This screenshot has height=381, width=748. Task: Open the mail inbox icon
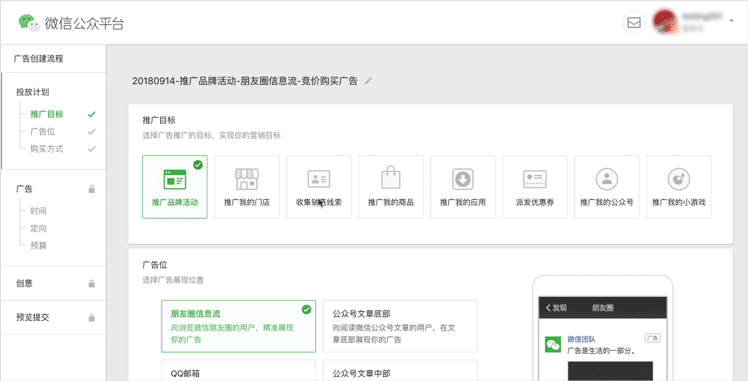pyautogui.click(x=634, y=22)
